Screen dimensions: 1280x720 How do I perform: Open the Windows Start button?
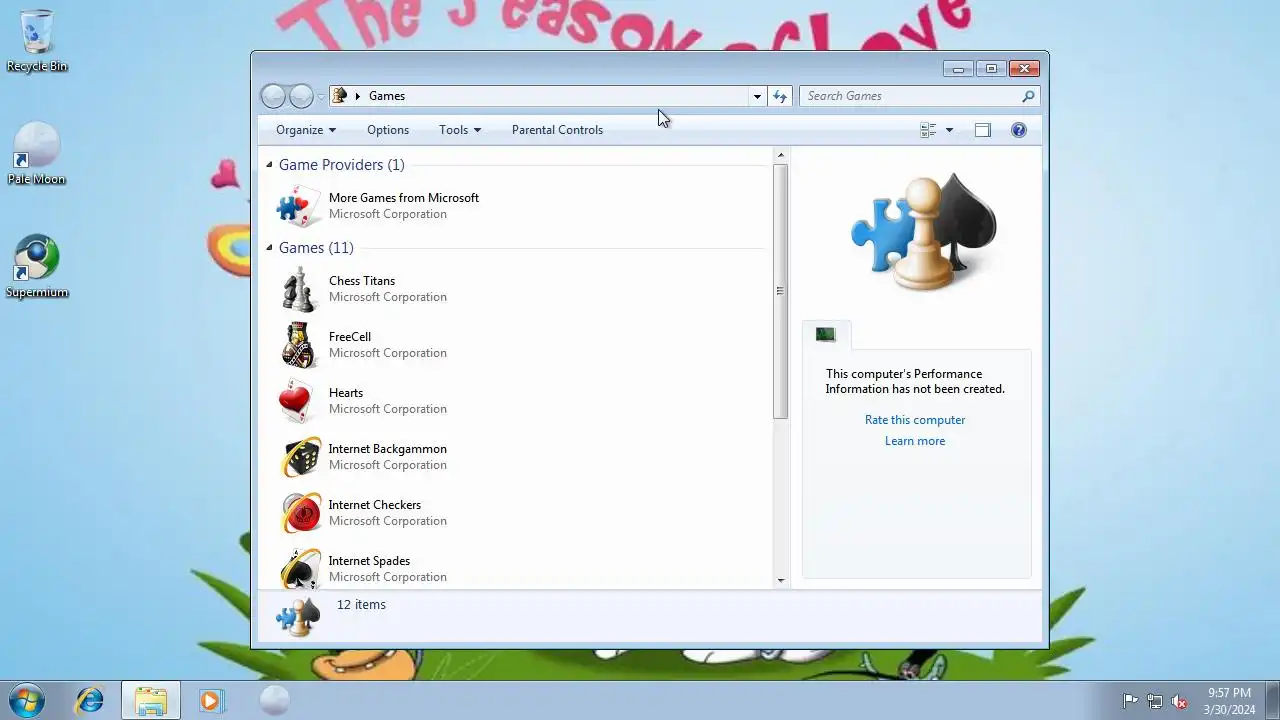(x=27, y=700)
